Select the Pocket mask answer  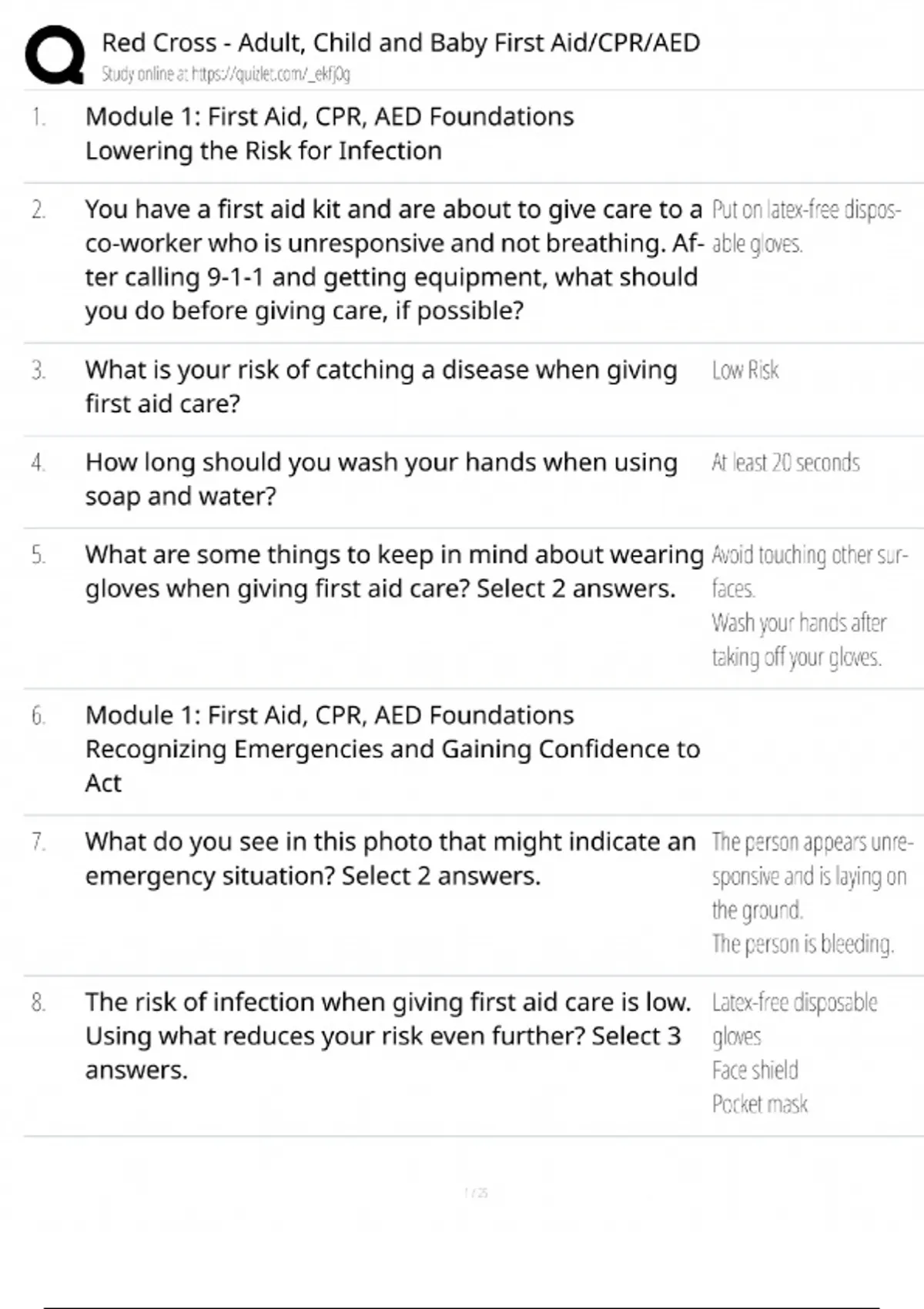760,1104
